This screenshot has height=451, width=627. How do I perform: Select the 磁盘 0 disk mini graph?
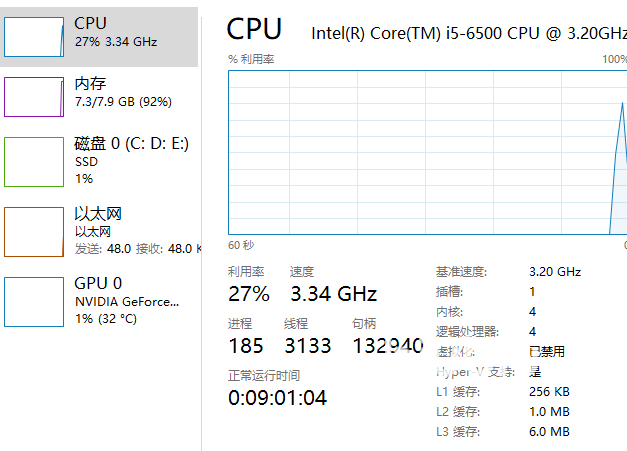(35, 162)
